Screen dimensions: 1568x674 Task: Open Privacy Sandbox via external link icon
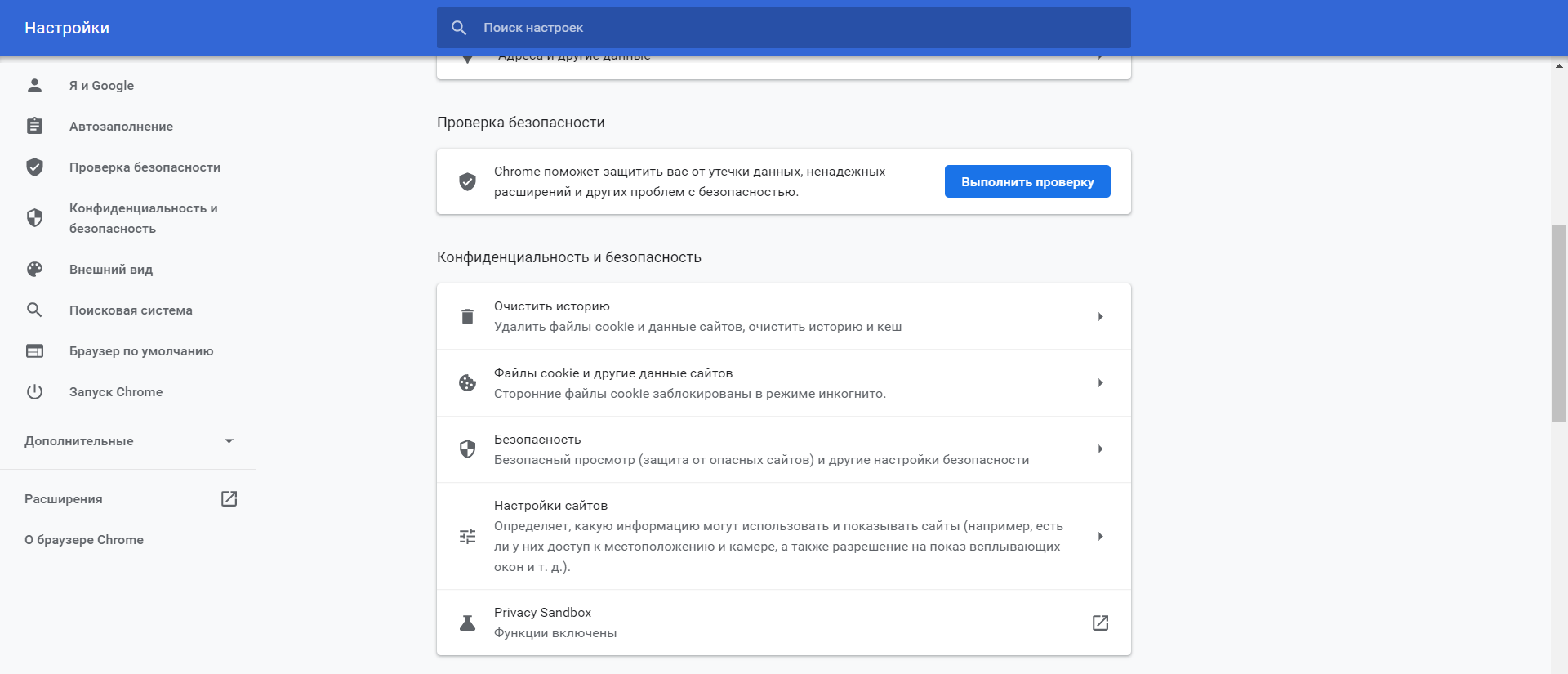click(x=1100, y=623)
